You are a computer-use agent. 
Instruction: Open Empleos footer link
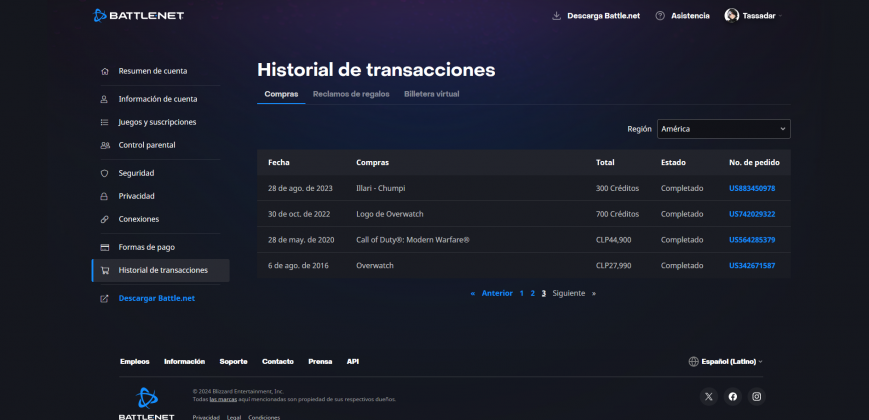135,361
